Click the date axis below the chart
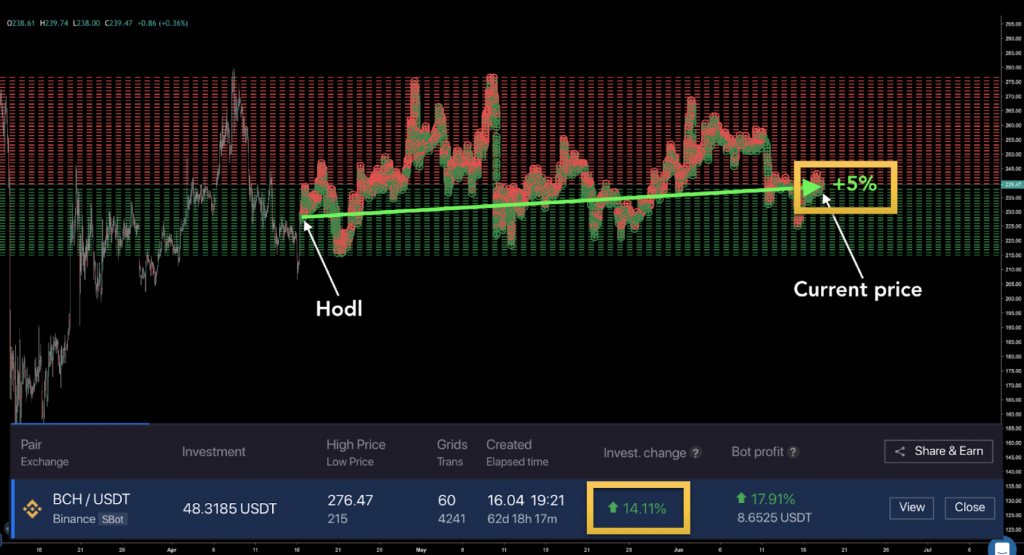Screen dimensions: 1024x555 (500, 549)
